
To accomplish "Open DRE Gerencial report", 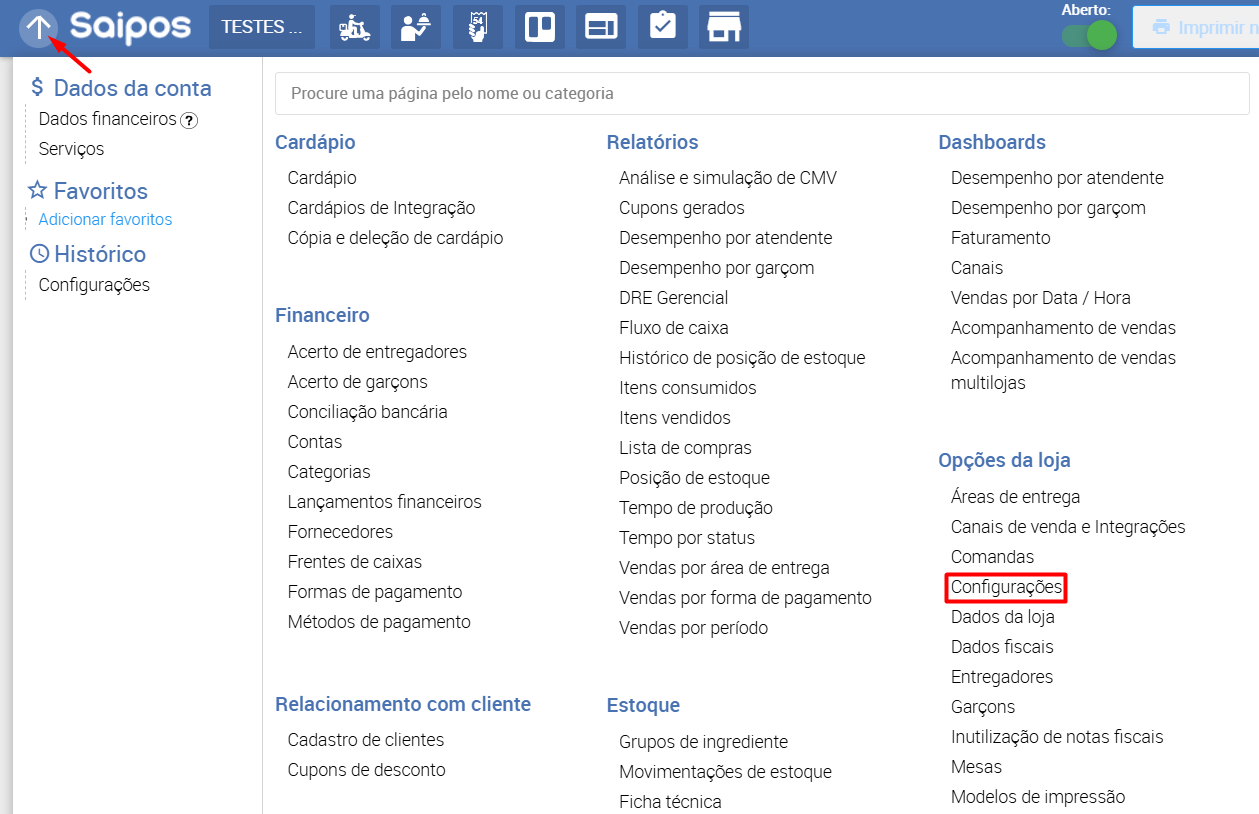I will 673,298.
